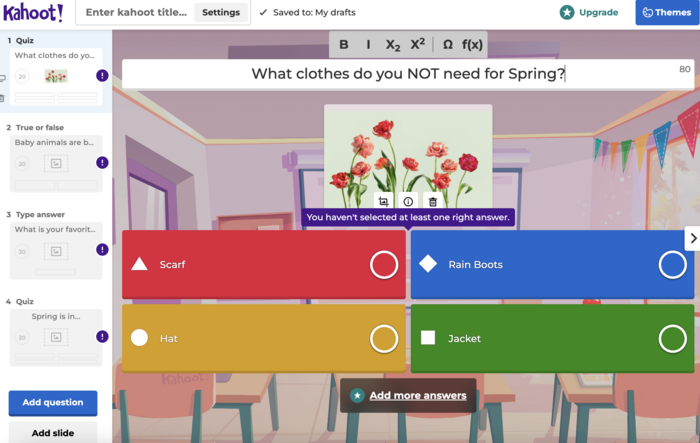Select Hat as the right answer
The image size is (700, 443).
(384, 339)
